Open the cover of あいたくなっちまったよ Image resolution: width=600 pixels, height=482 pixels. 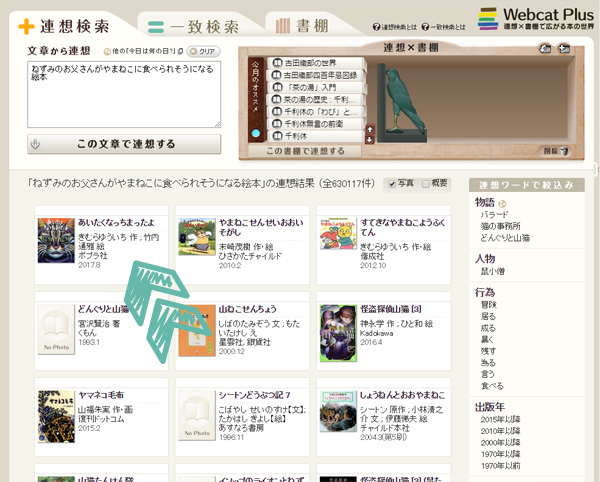56,241
